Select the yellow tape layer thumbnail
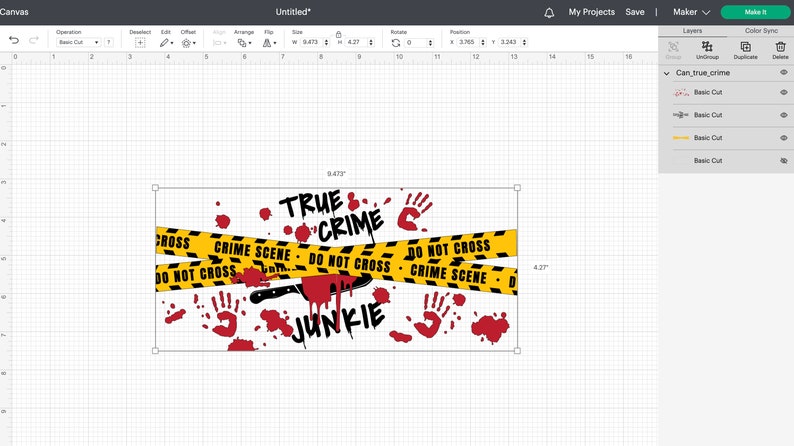This screenshot has height=446, width=794. (x=681, y=138)
